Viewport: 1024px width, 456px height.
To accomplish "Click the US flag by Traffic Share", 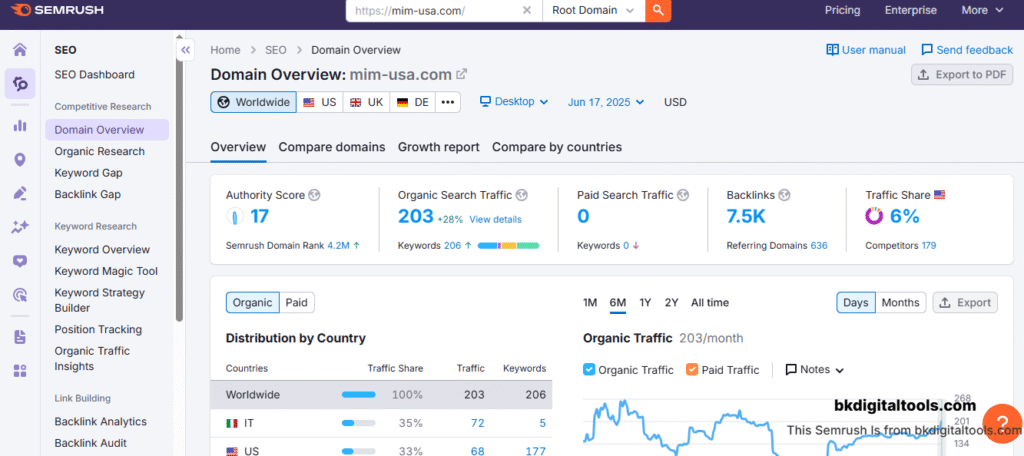I will point(940,195).
